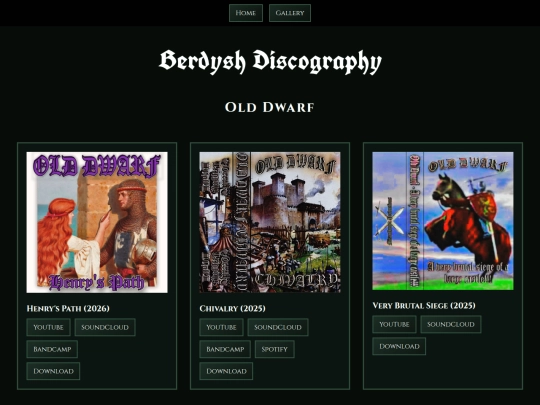Download the Very Brutal Siege album

(399, 346)
